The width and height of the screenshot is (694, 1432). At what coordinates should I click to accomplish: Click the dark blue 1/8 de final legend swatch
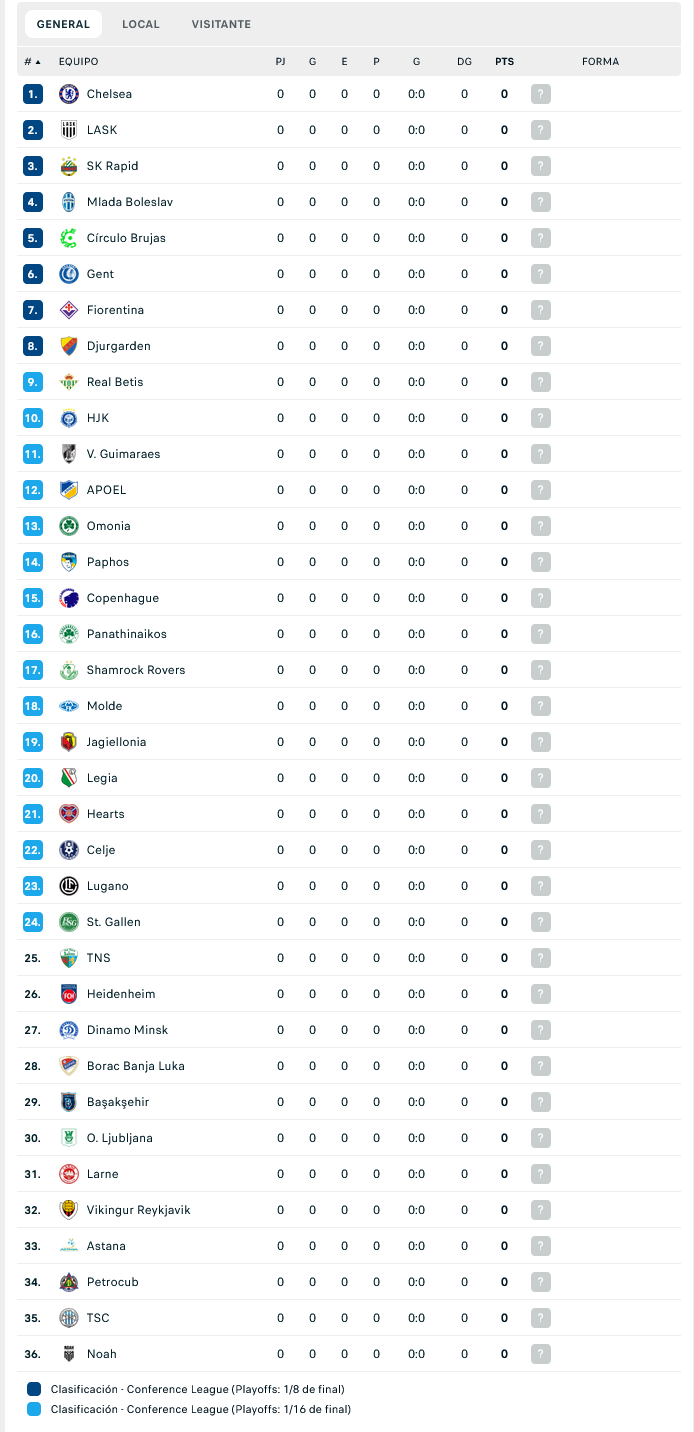pos(34,1389)
